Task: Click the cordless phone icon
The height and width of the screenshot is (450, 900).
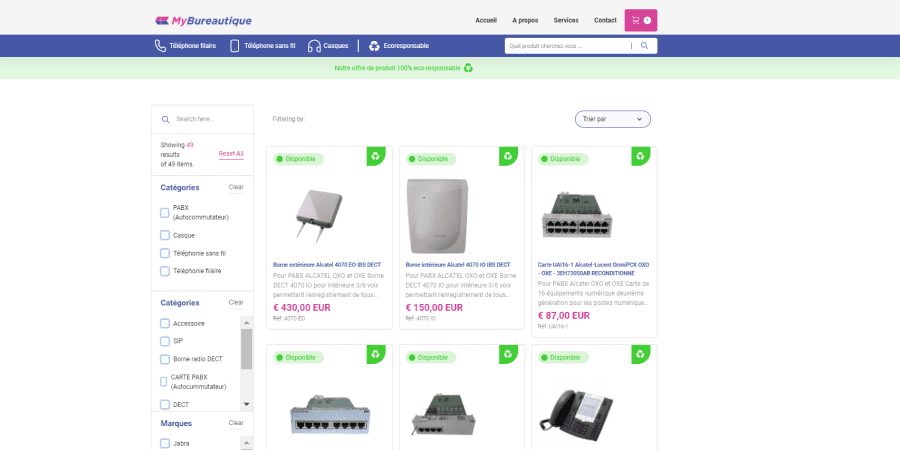Action: point(234,46)
